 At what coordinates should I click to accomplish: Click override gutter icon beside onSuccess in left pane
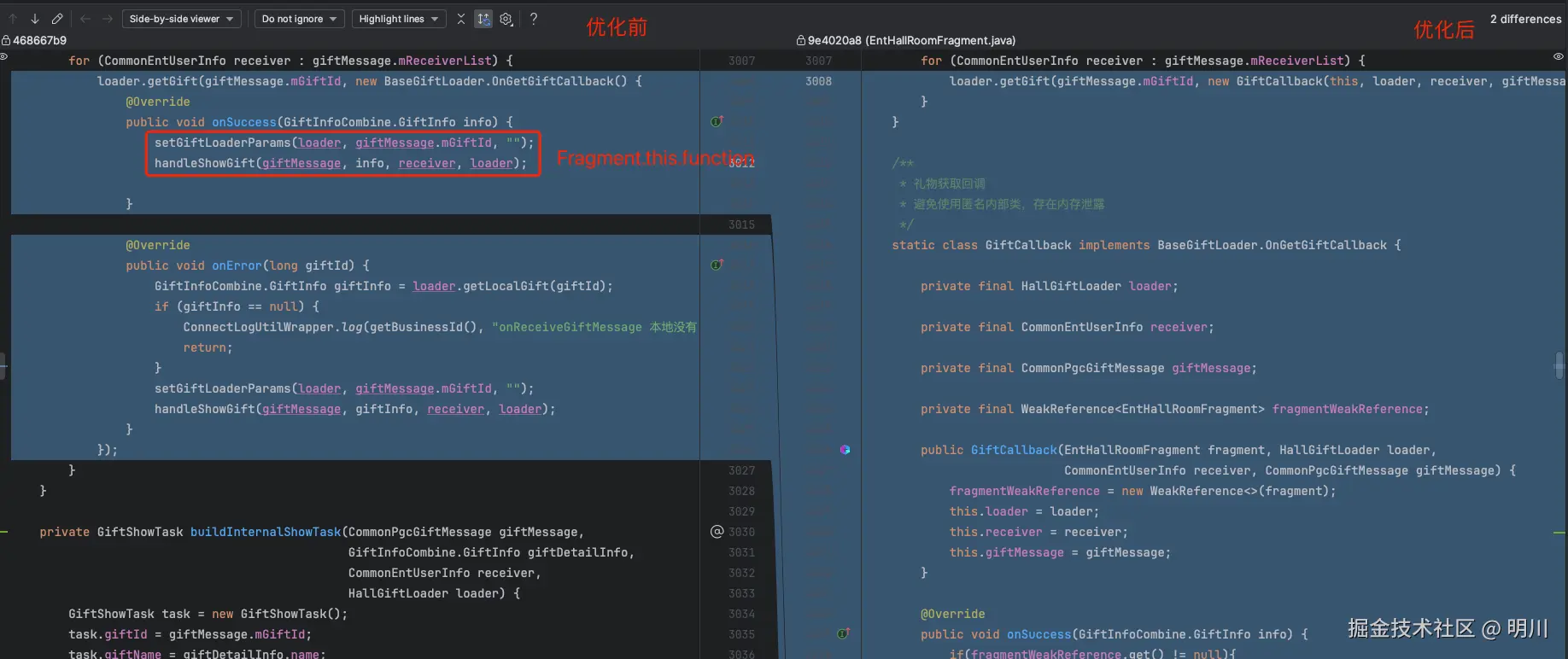click(x=717, y=121)
